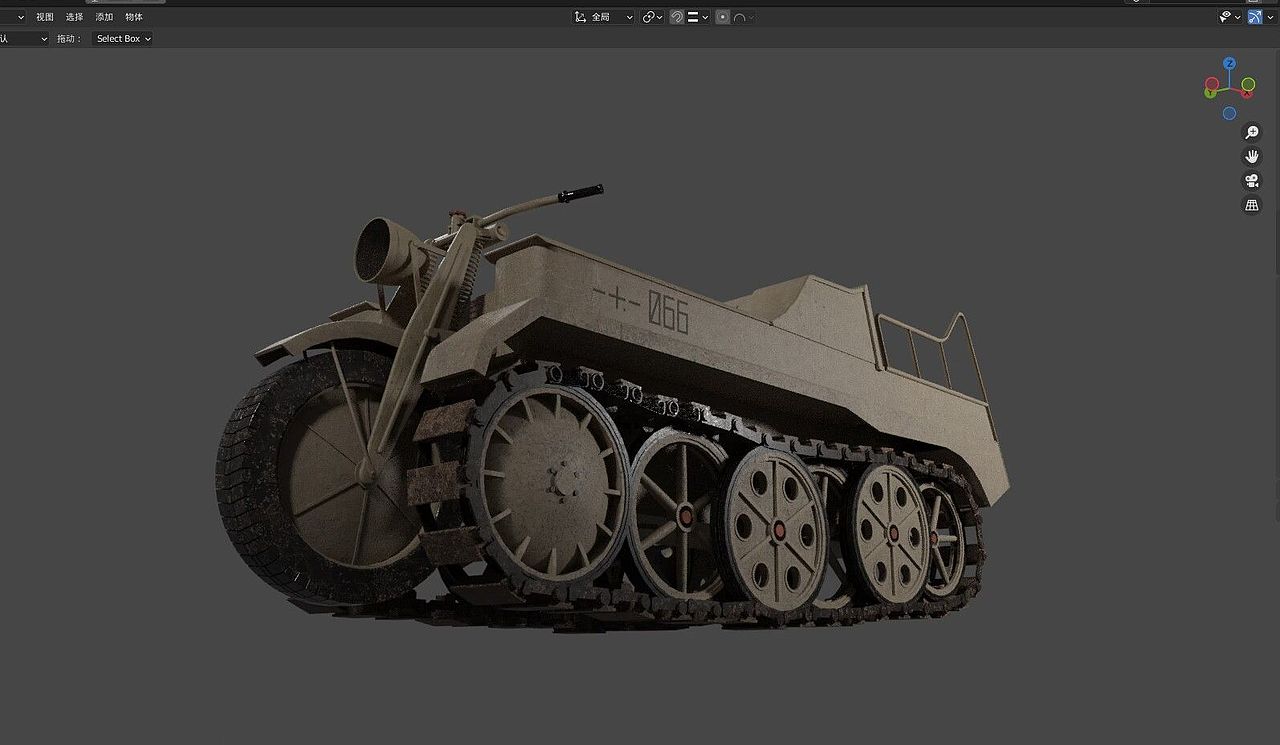Open the 物体 object menu
The width and height of the screenshot is (1280, 745).
coord(133,17)
